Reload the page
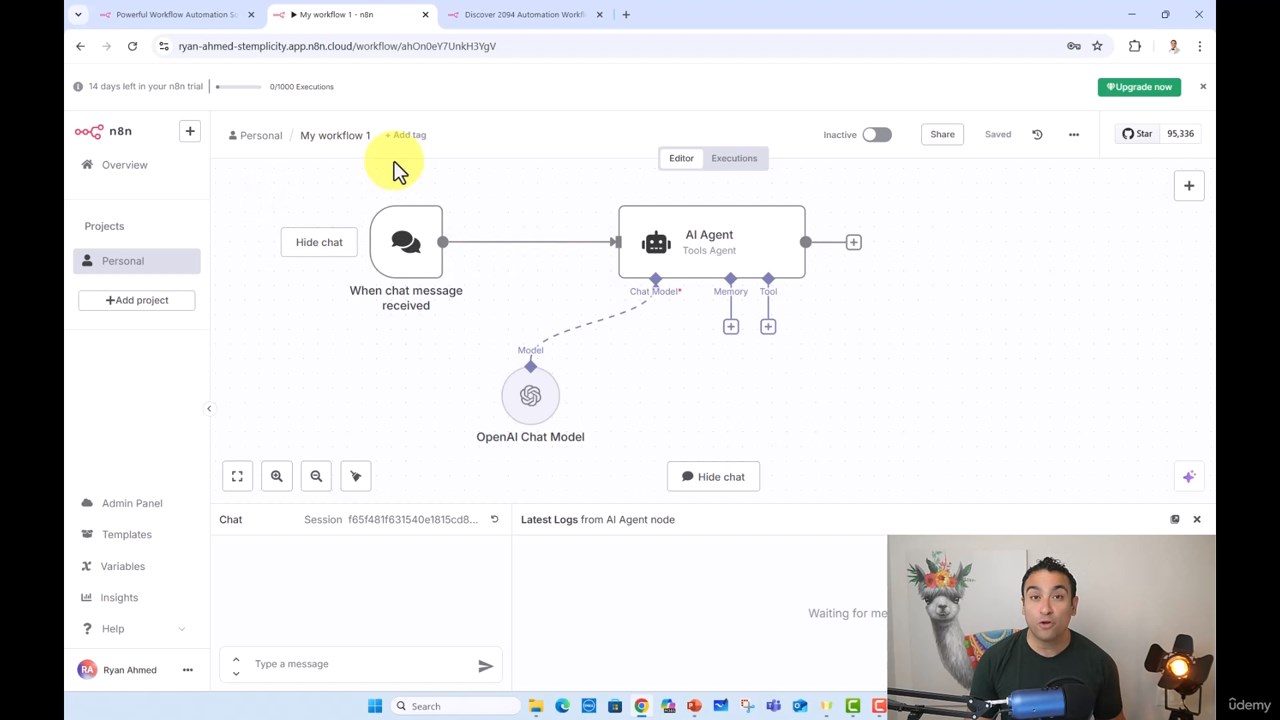The width and height of the screenshot is (1280, 720). (132, 46)
